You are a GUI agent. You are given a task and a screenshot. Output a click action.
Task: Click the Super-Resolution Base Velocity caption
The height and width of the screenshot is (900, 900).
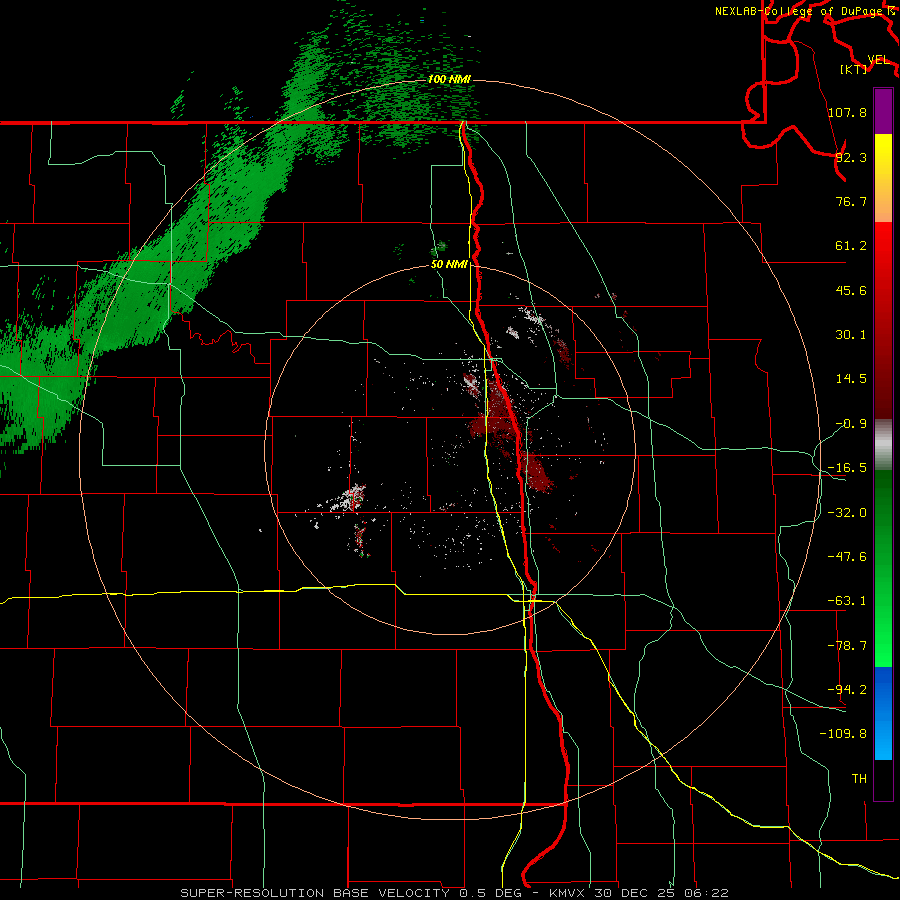454,893
